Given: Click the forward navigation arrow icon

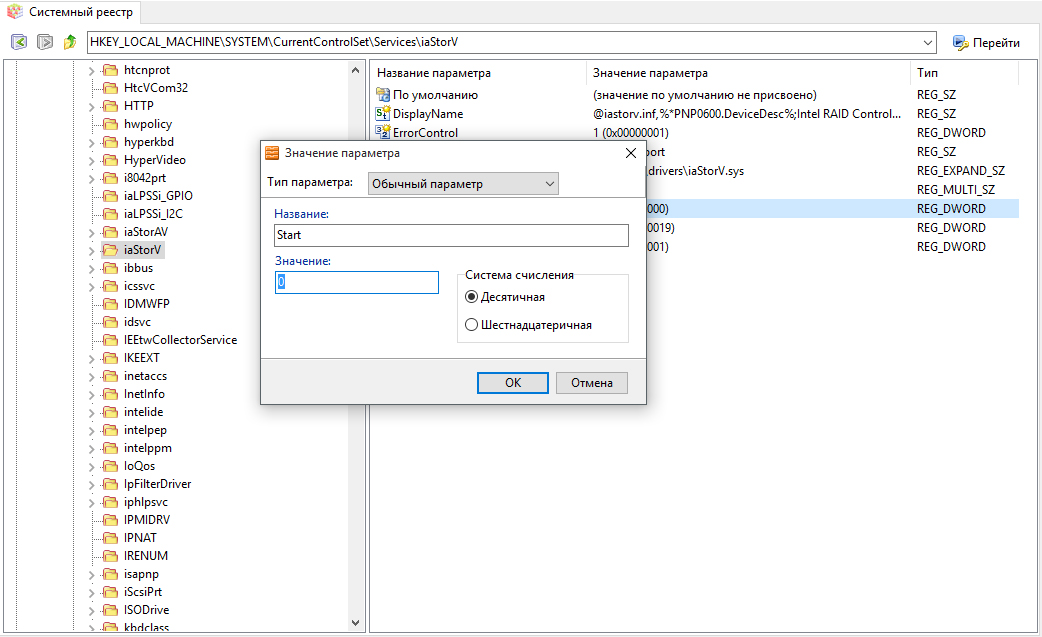Looking at the screenshot, I should (45, 42).
